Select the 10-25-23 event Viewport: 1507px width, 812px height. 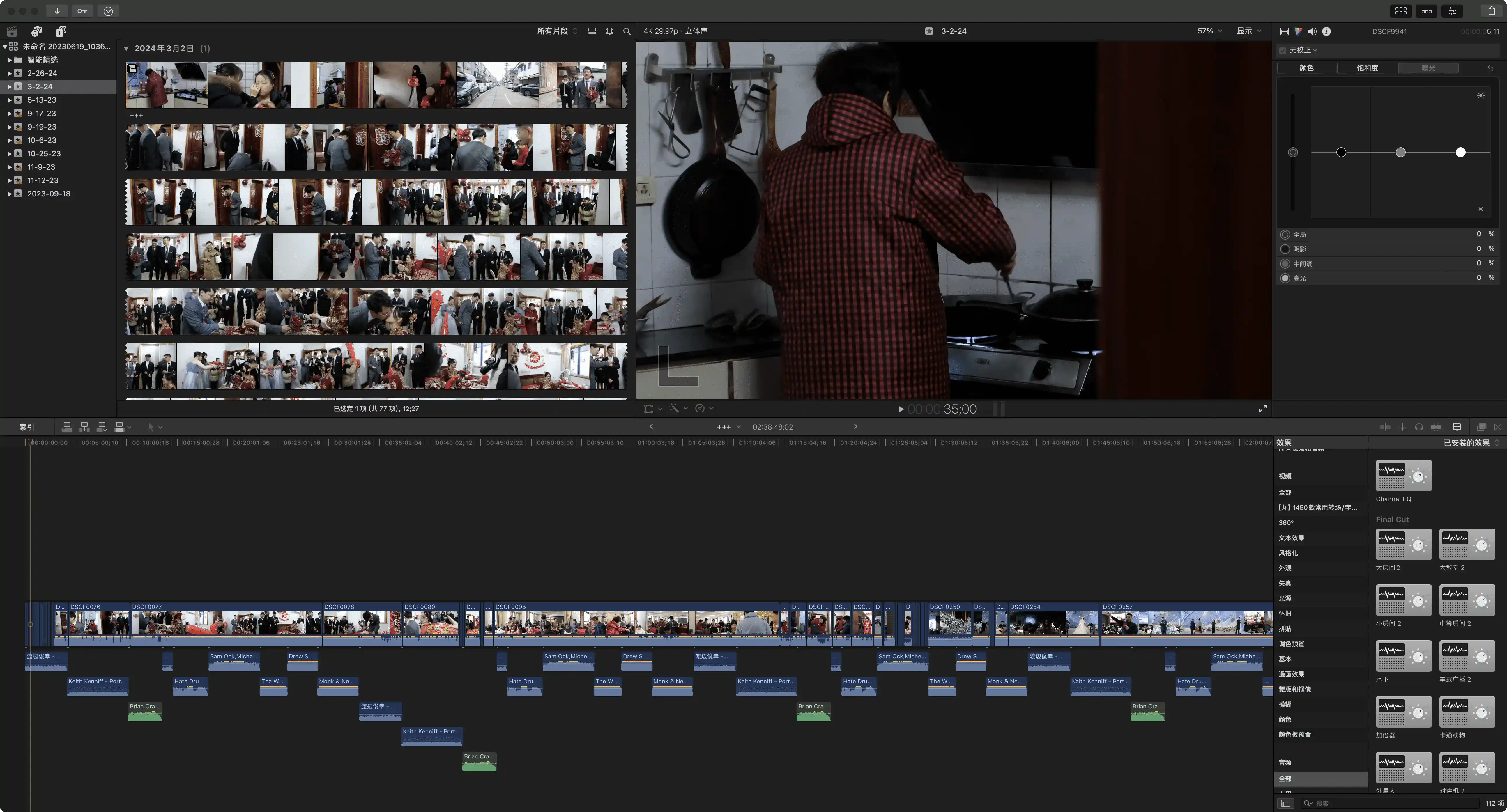click(44, 153)
